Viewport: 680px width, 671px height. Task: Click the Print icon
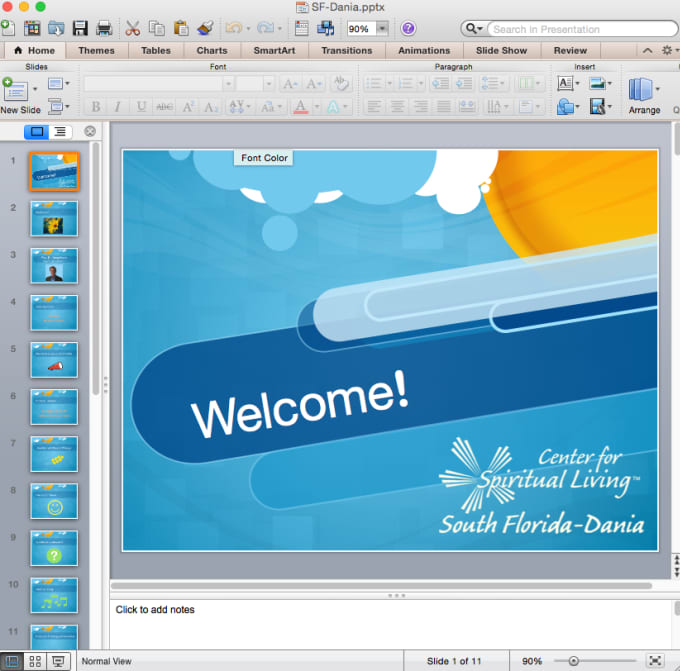coord(104,28)
